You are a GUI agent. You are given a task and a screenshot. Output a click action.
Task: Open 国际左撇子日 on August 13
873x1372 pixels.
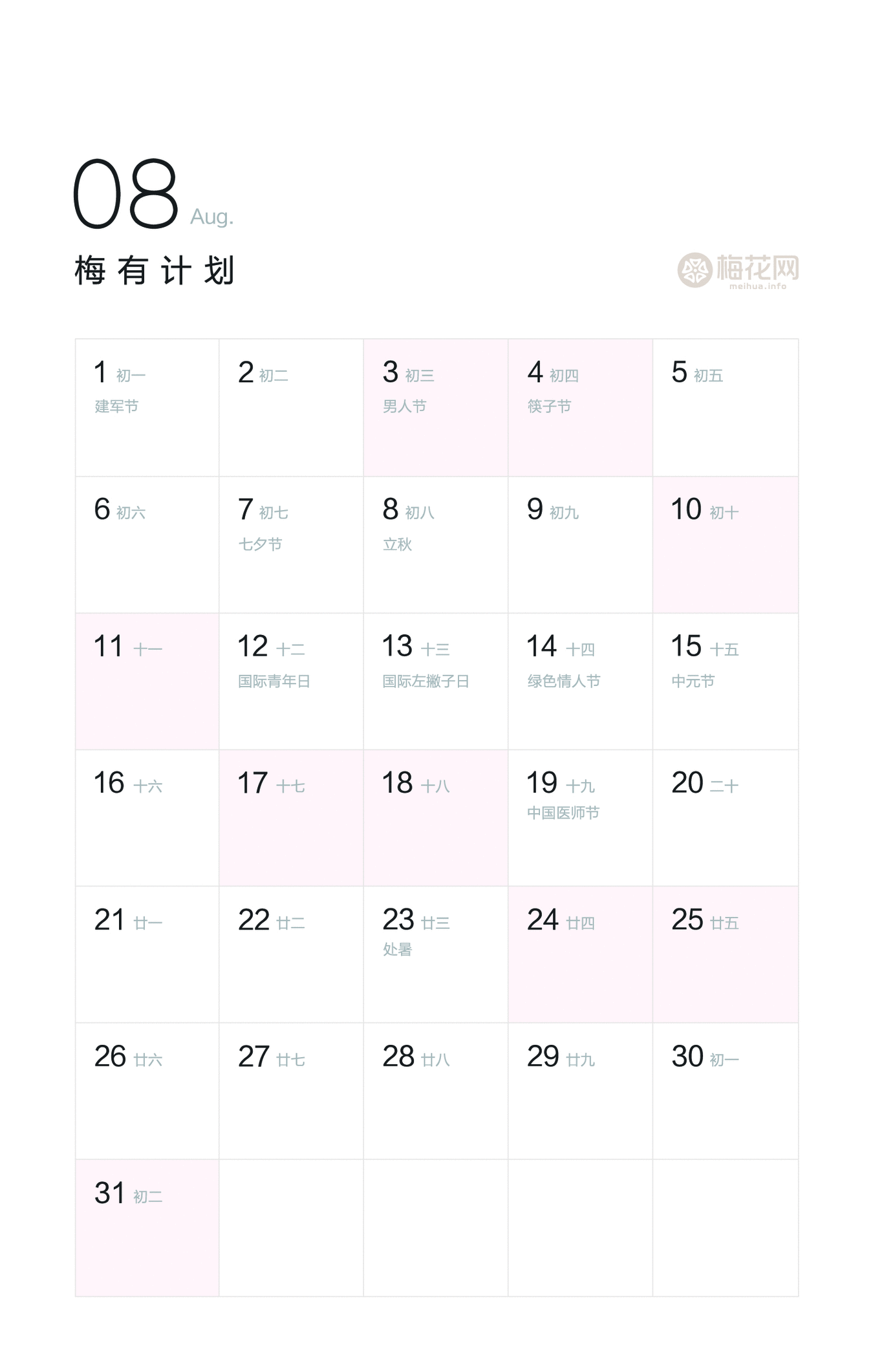click(x=426, y=681)
